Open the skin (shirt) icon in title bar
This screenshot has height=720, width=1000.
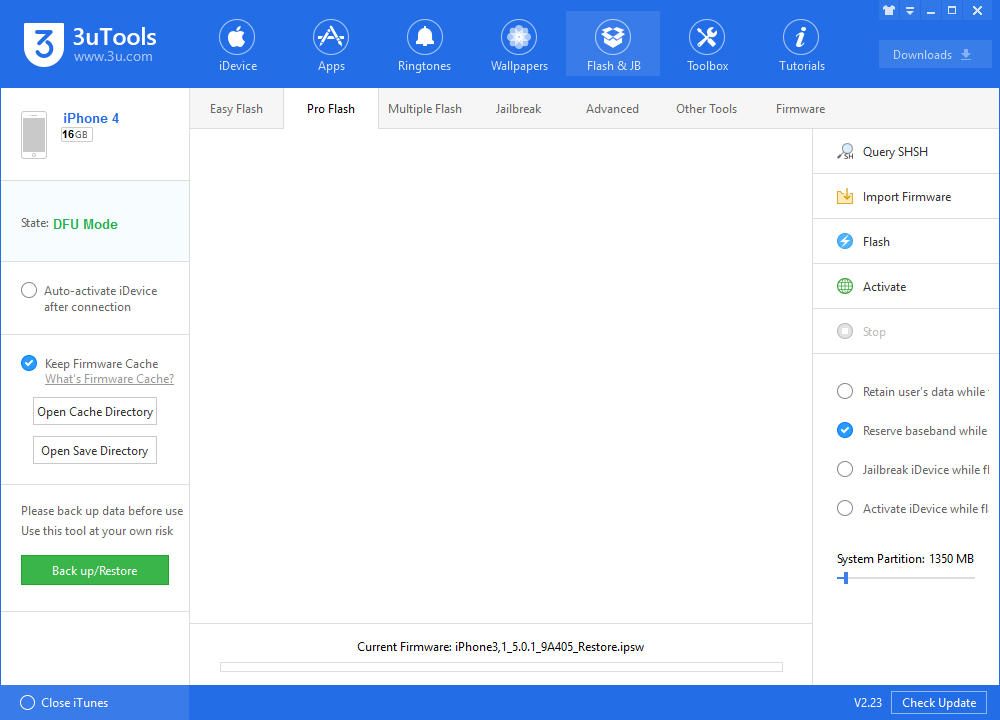(x=889, y=10)
